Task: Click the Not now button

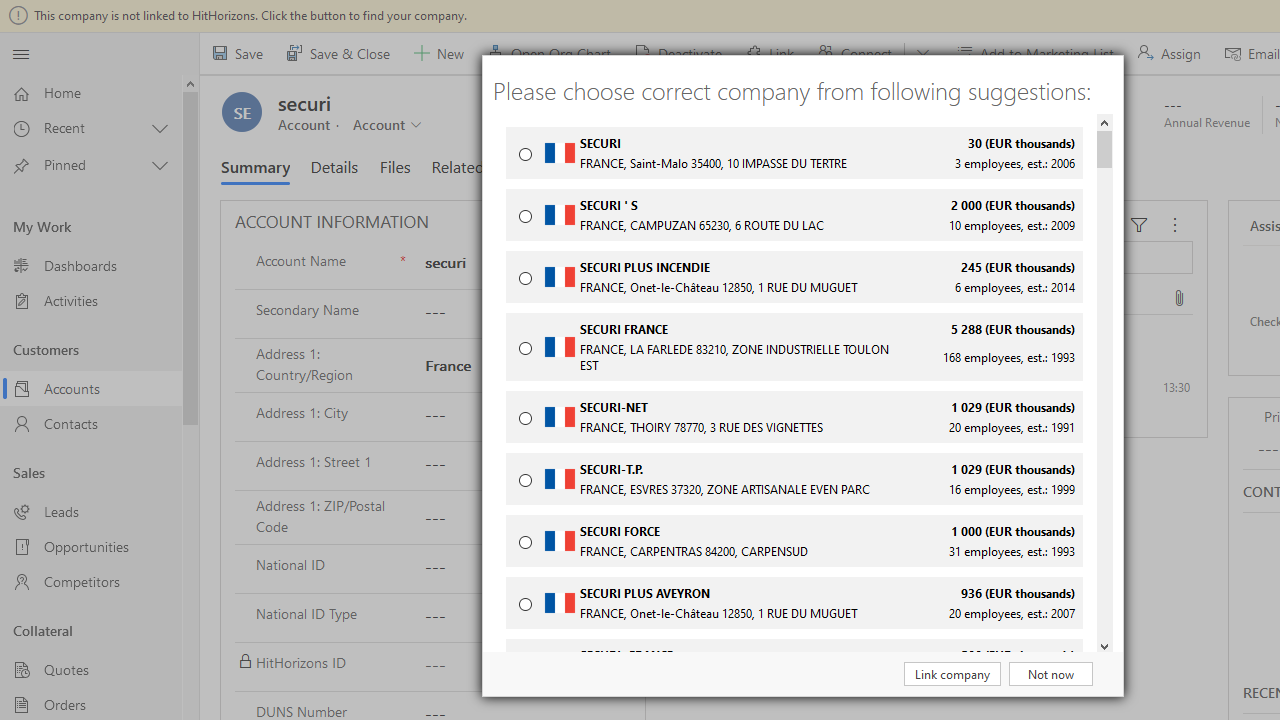Action: [x=1050, y=674]
